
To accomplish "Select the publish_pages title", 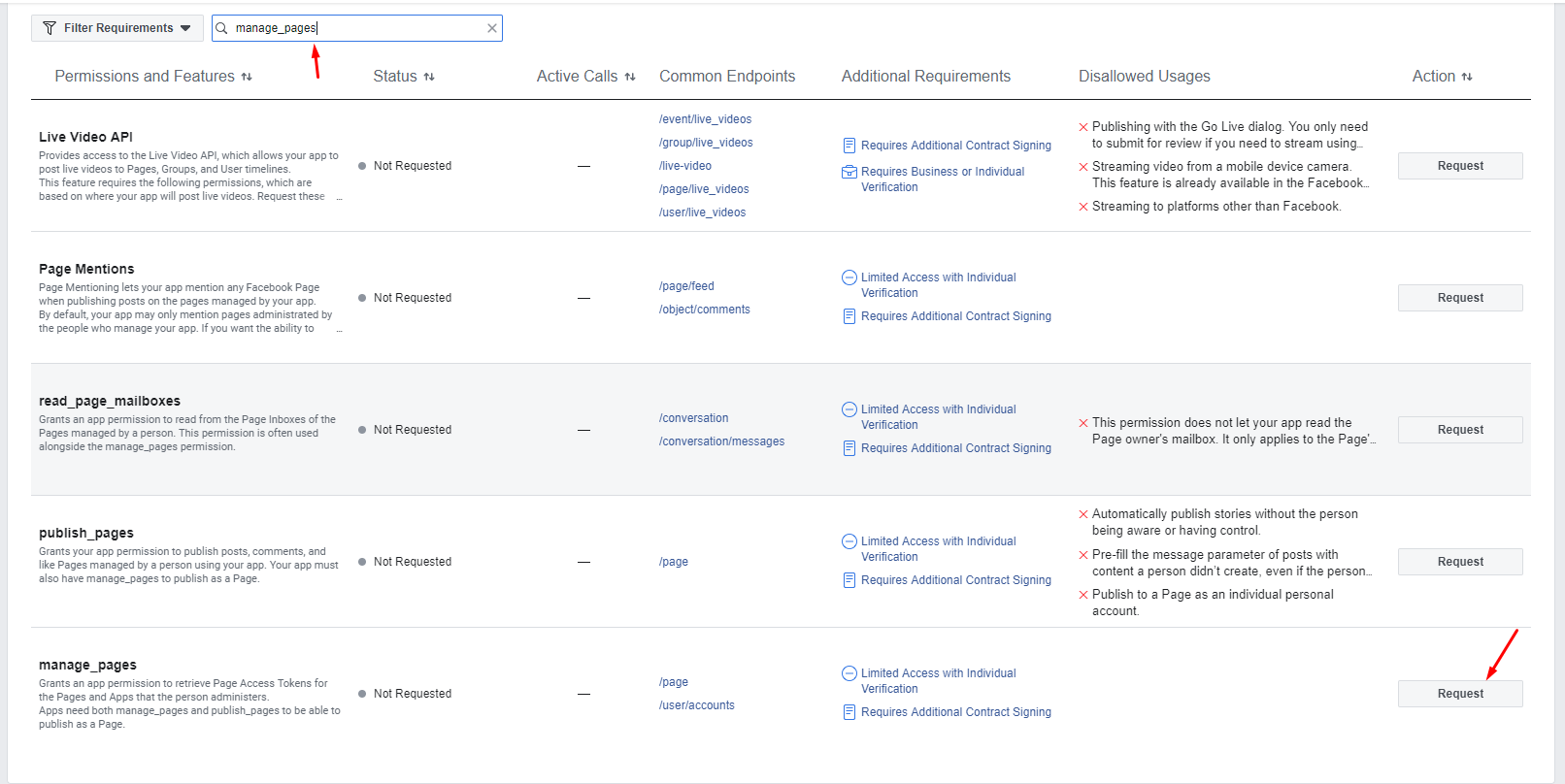I will click(86, 533).
